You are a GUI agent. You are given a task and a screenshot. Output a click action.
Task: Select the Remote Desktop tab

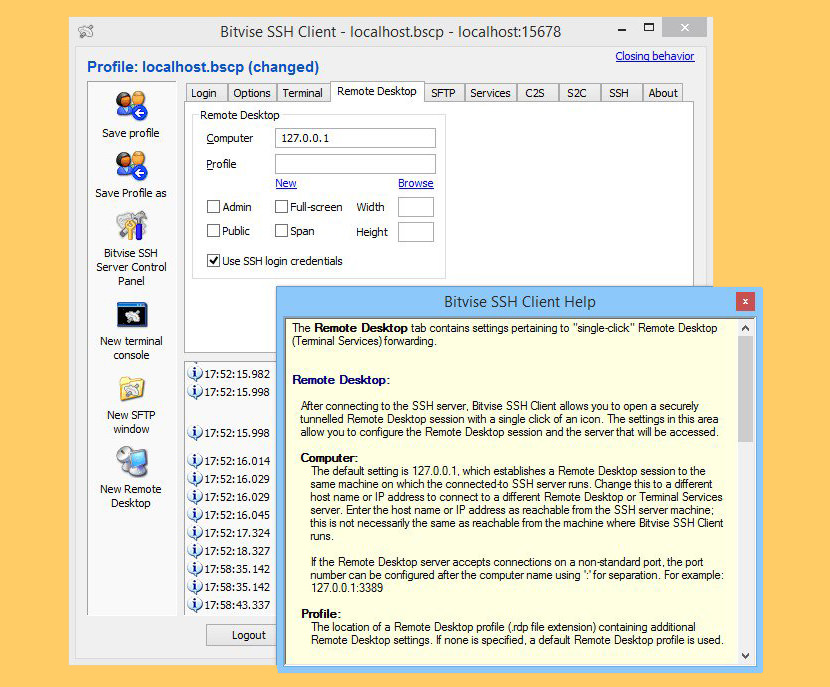pyautogui.click(x=377, y=91)
